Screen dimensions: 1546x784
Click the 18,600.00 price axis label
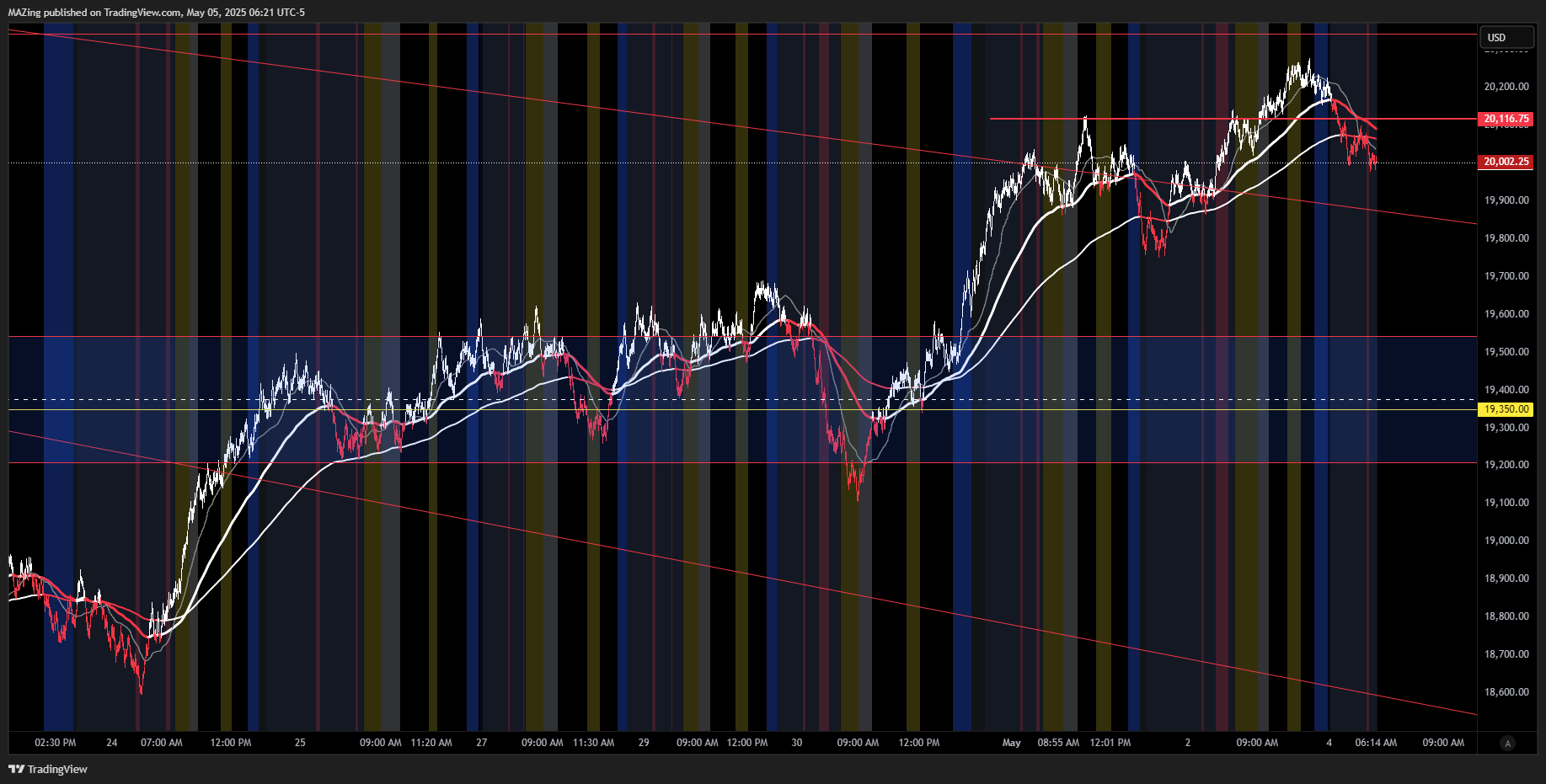1506,692
